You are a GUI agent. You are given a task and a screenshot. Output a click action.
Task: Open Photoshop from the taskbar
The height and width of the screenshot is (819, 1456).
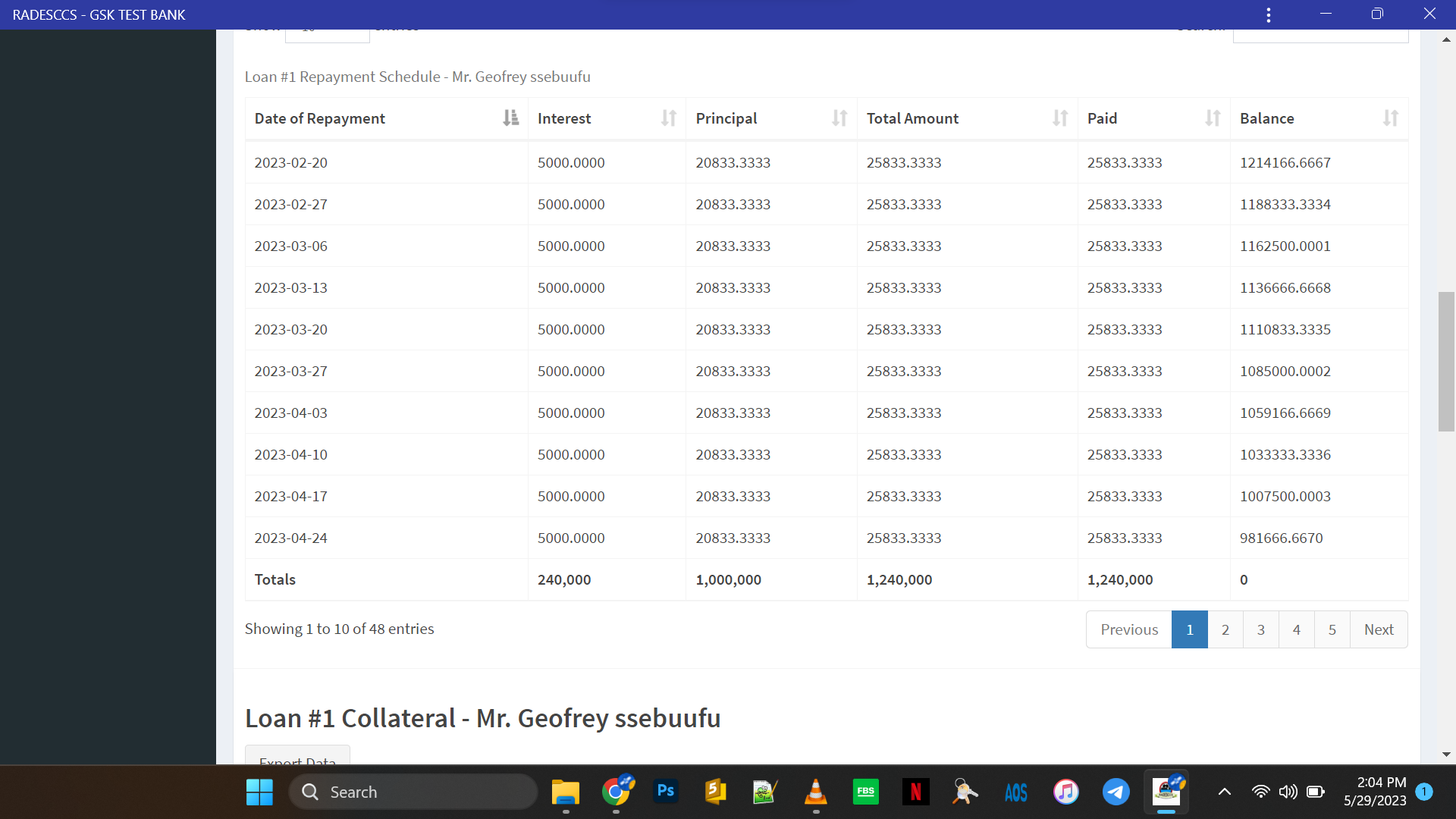666,792
